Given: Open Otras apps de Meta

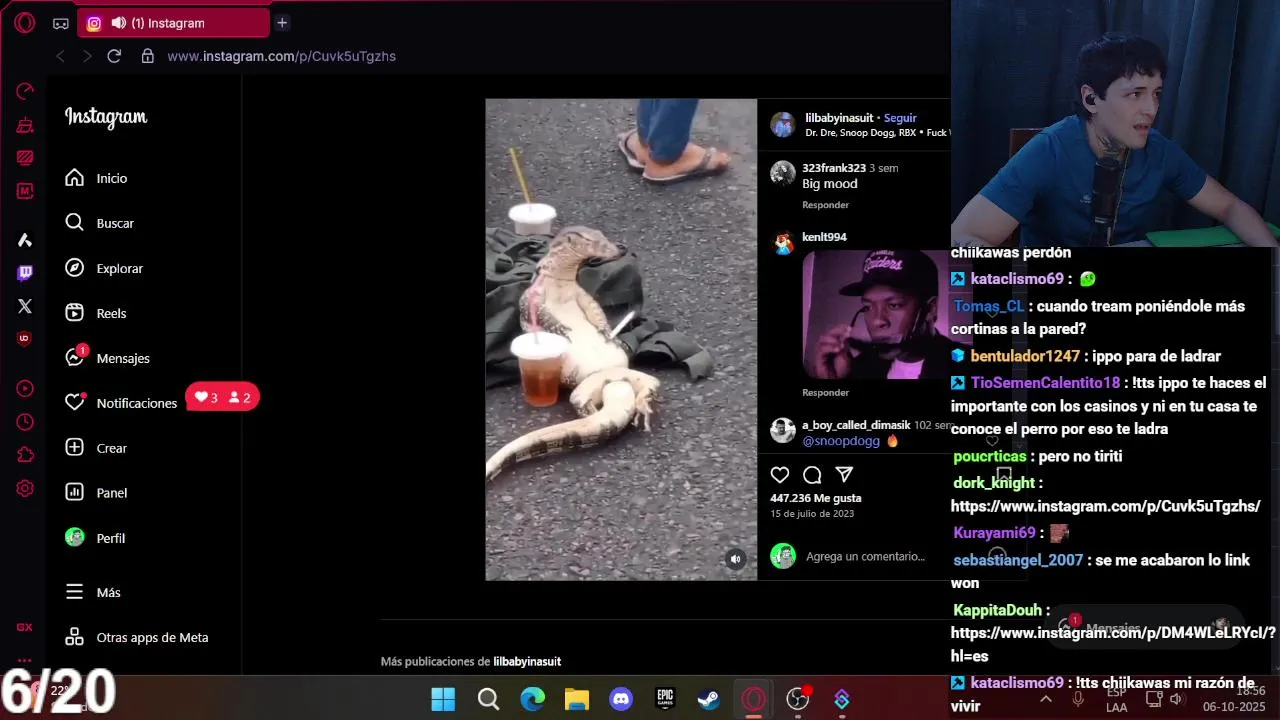Looking at the screenshot, I should 136,637.
